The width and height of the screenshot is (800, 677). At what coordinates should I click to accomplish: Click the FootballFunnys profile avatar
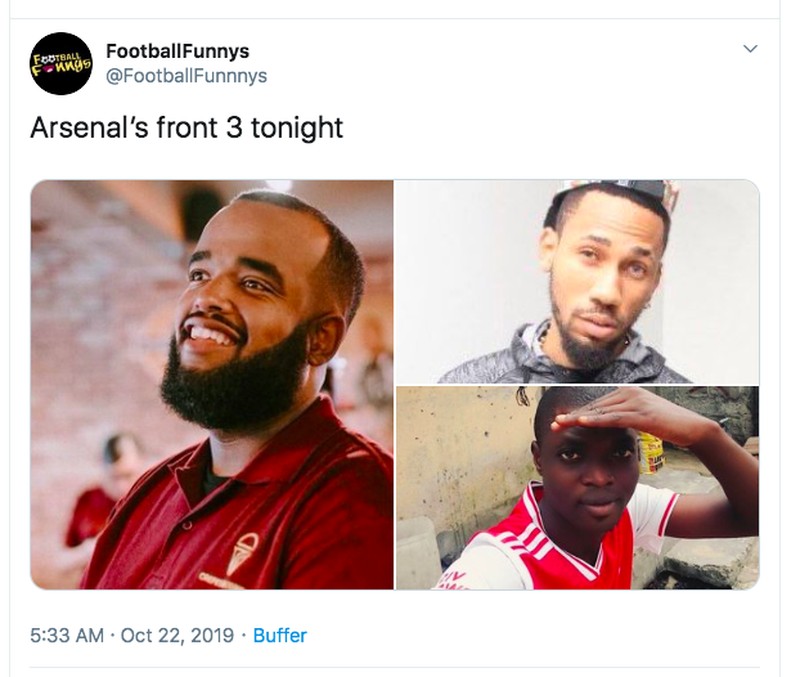[61, 63]
